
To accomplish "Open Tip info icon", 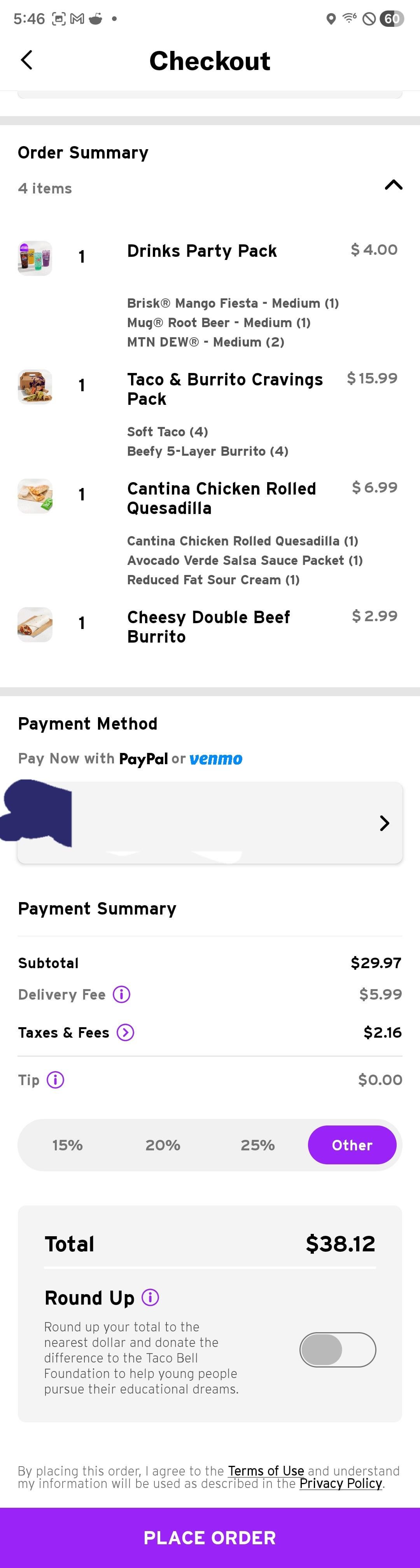I will tap(56, 1079).
